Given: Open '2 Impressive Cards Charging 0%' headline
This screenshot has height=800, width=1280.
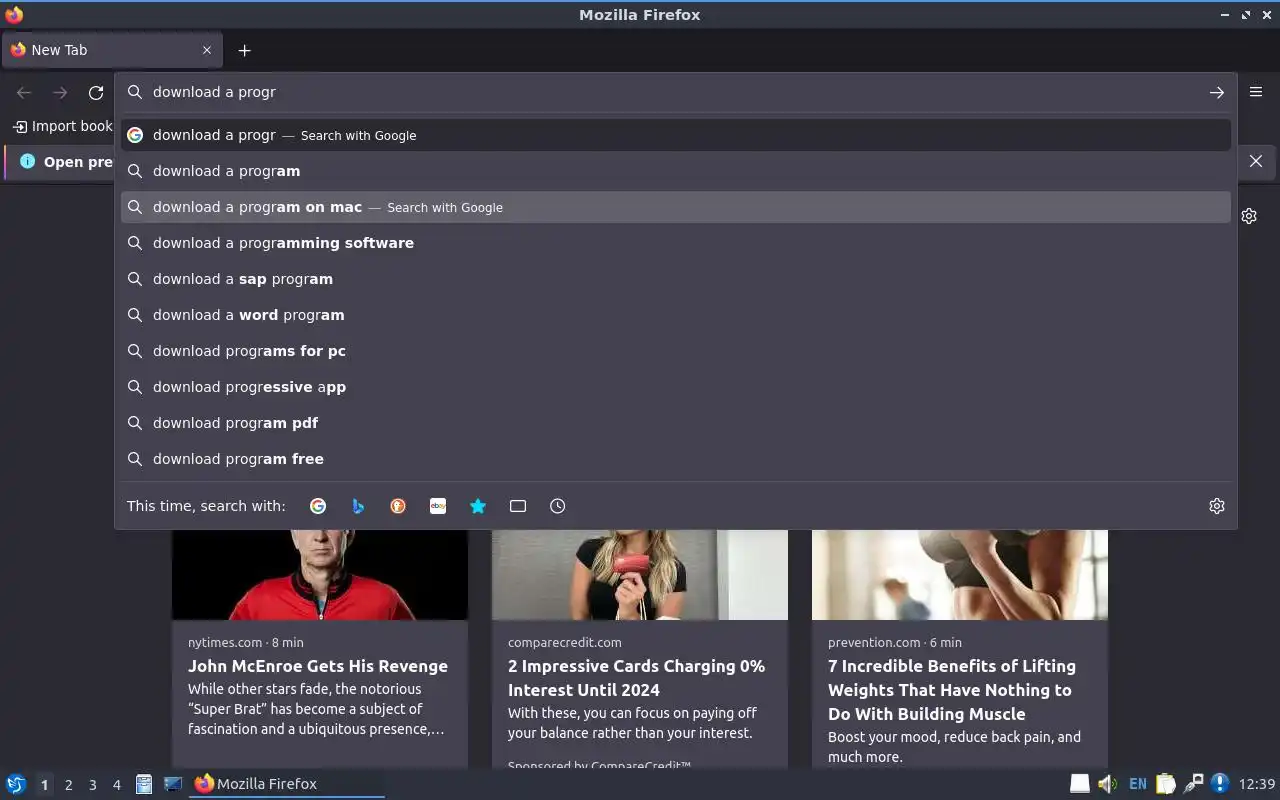Looking at the screenshot, I should (x=636, y=678).
